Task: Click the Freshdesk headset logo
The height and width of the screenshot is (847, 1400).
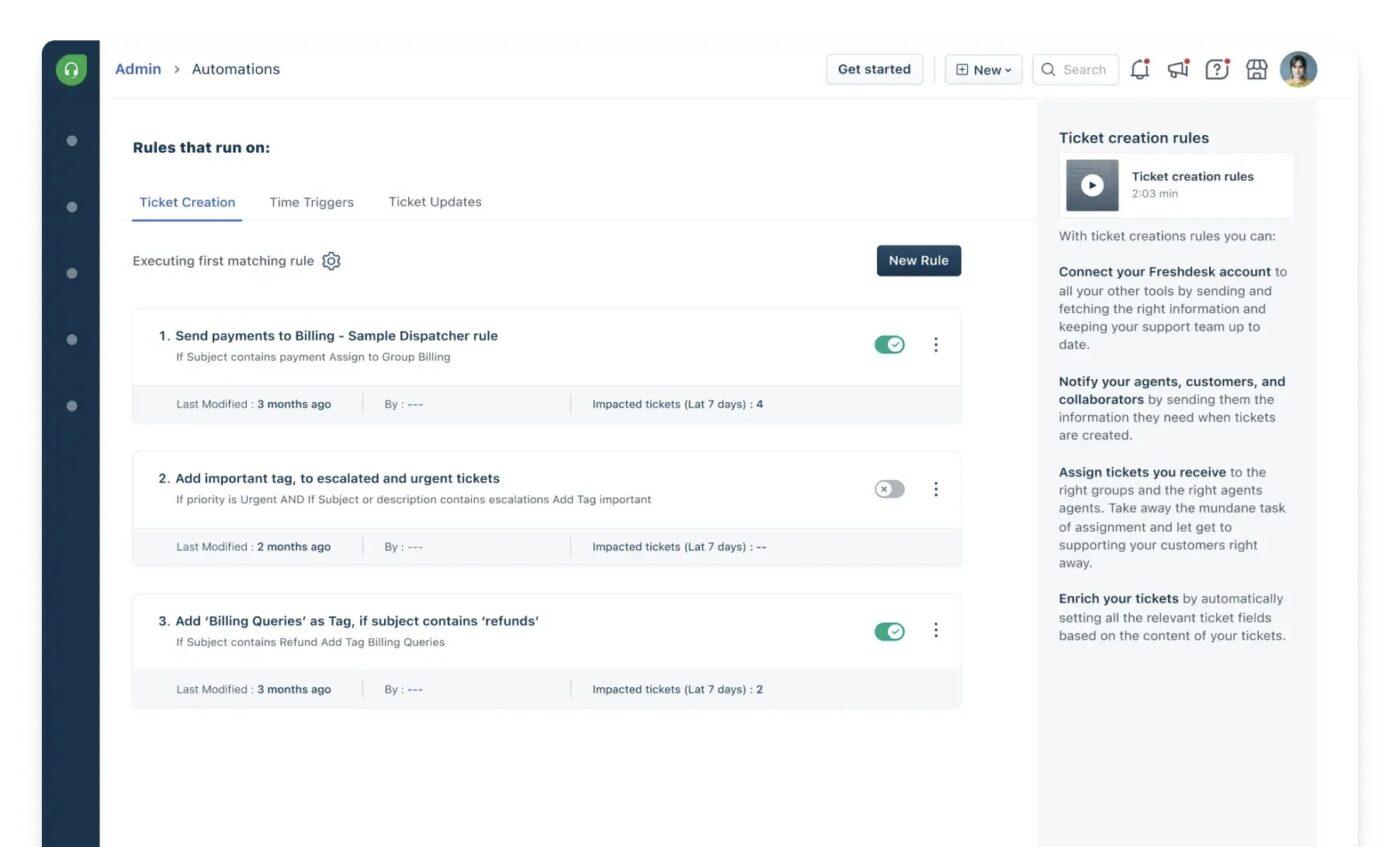Action: point(70,69)
